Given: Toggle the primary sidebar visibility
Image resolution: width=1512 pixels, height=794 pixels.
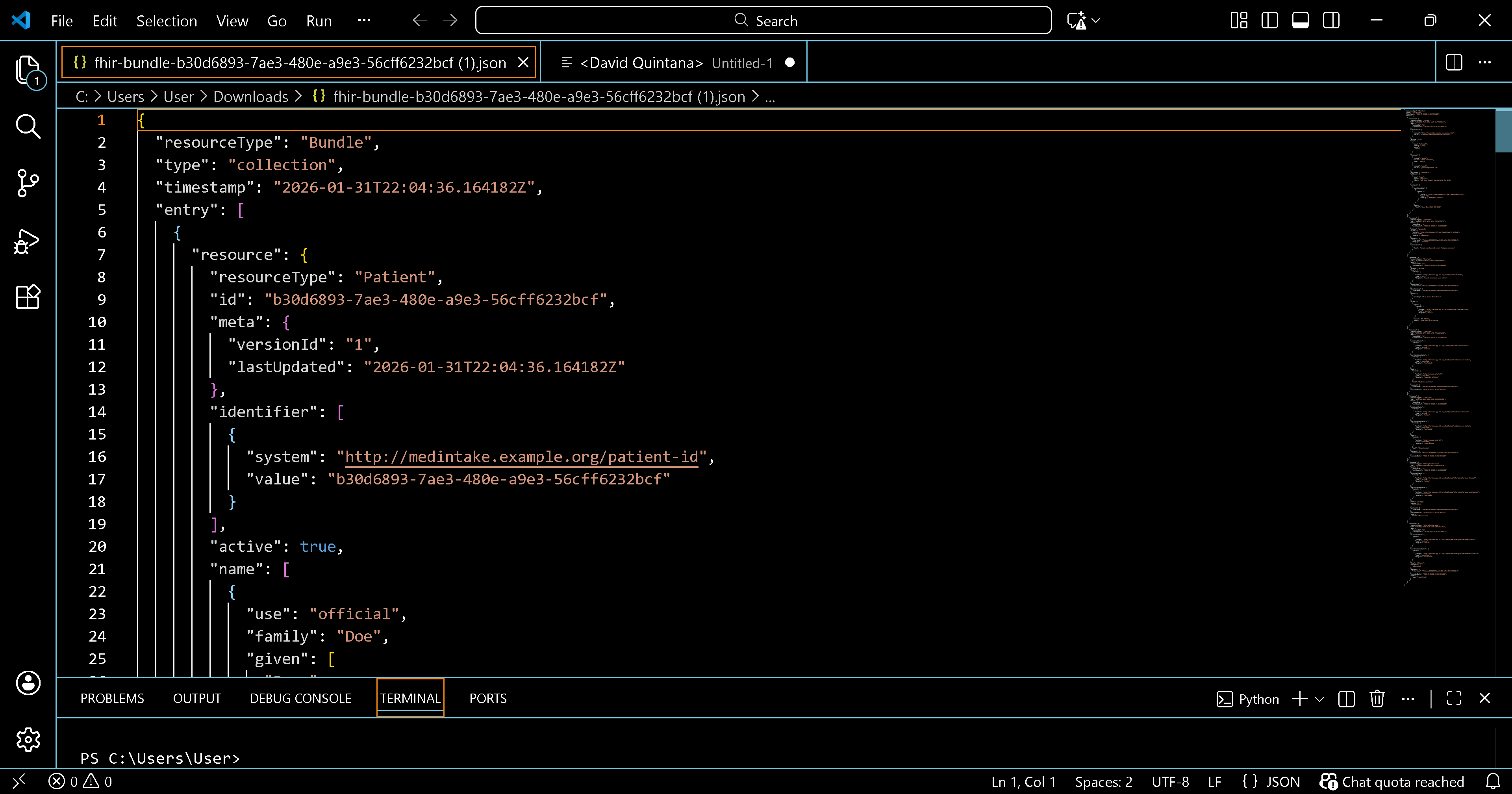Looking at the screenshot, I should click(1269, 20).
